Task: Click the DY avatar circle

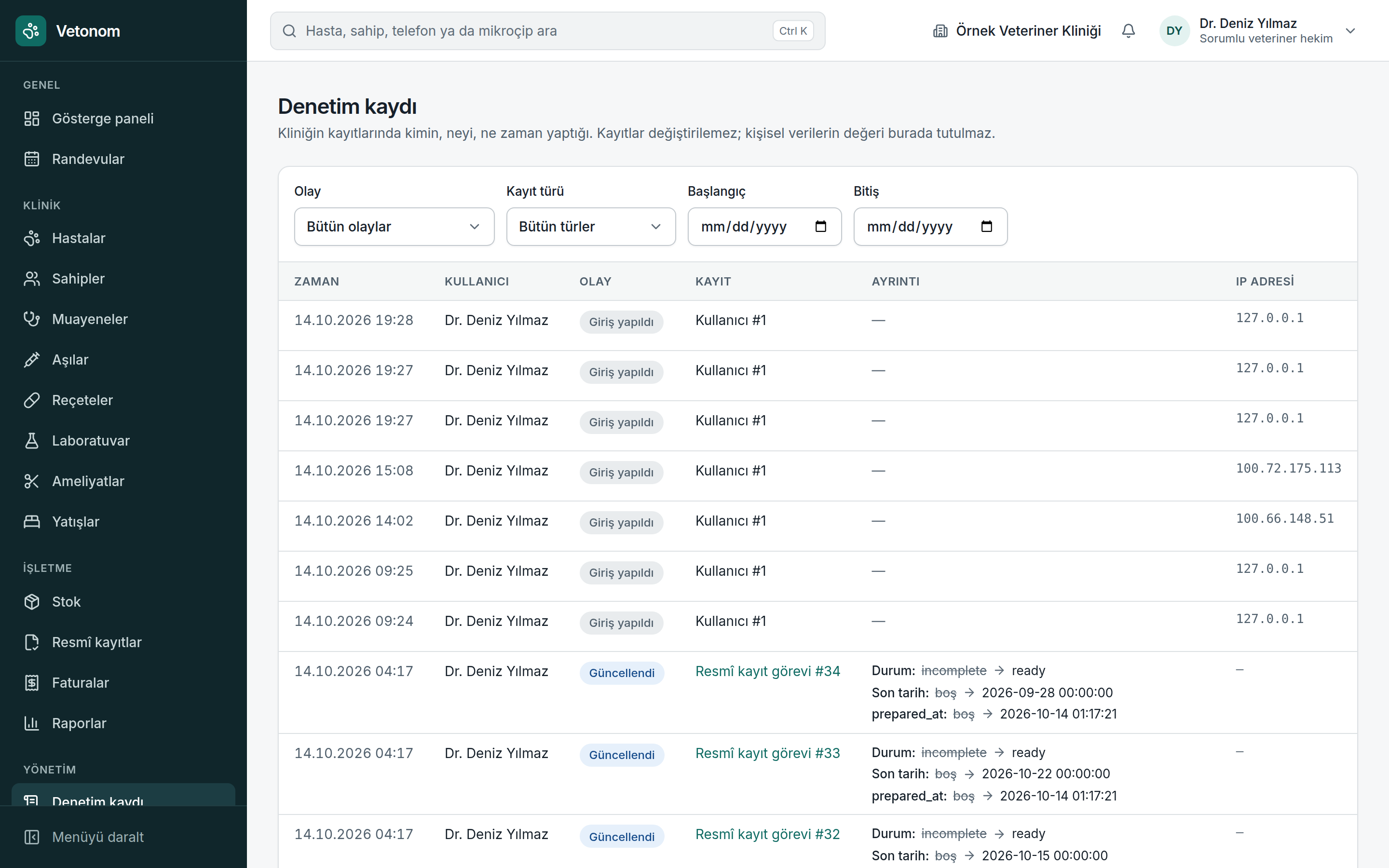Action: coord(1174,31)
